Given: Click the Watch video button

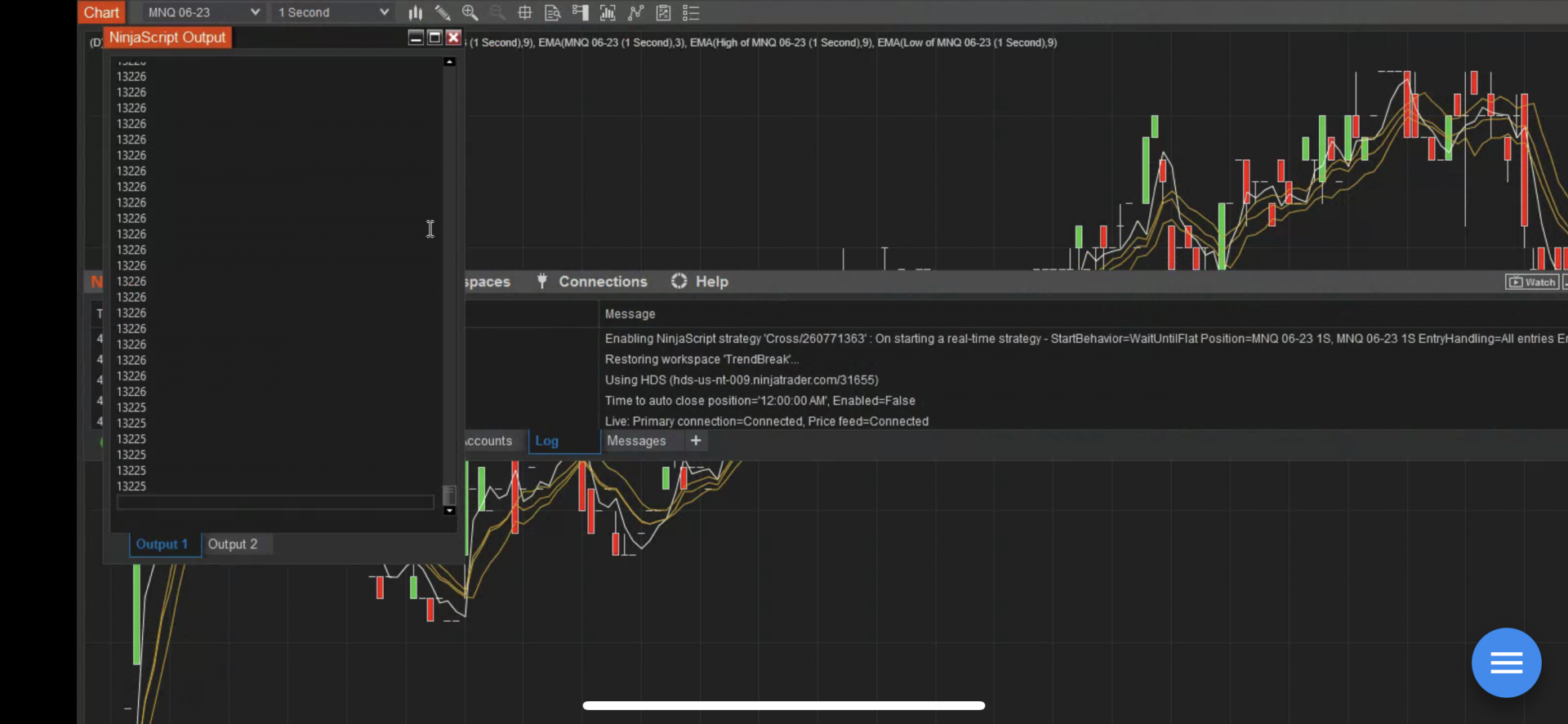Looking at the screenshot, I should (1532, 282).
